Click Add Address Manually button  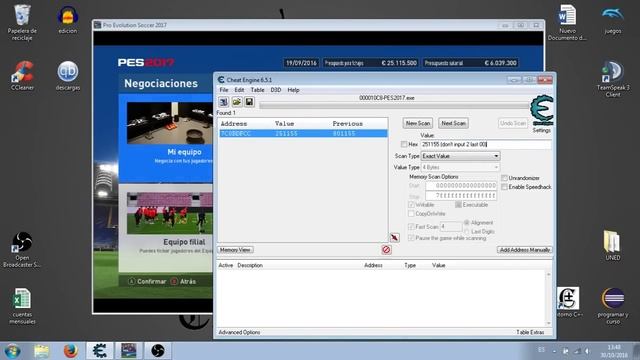pos(525,250)
